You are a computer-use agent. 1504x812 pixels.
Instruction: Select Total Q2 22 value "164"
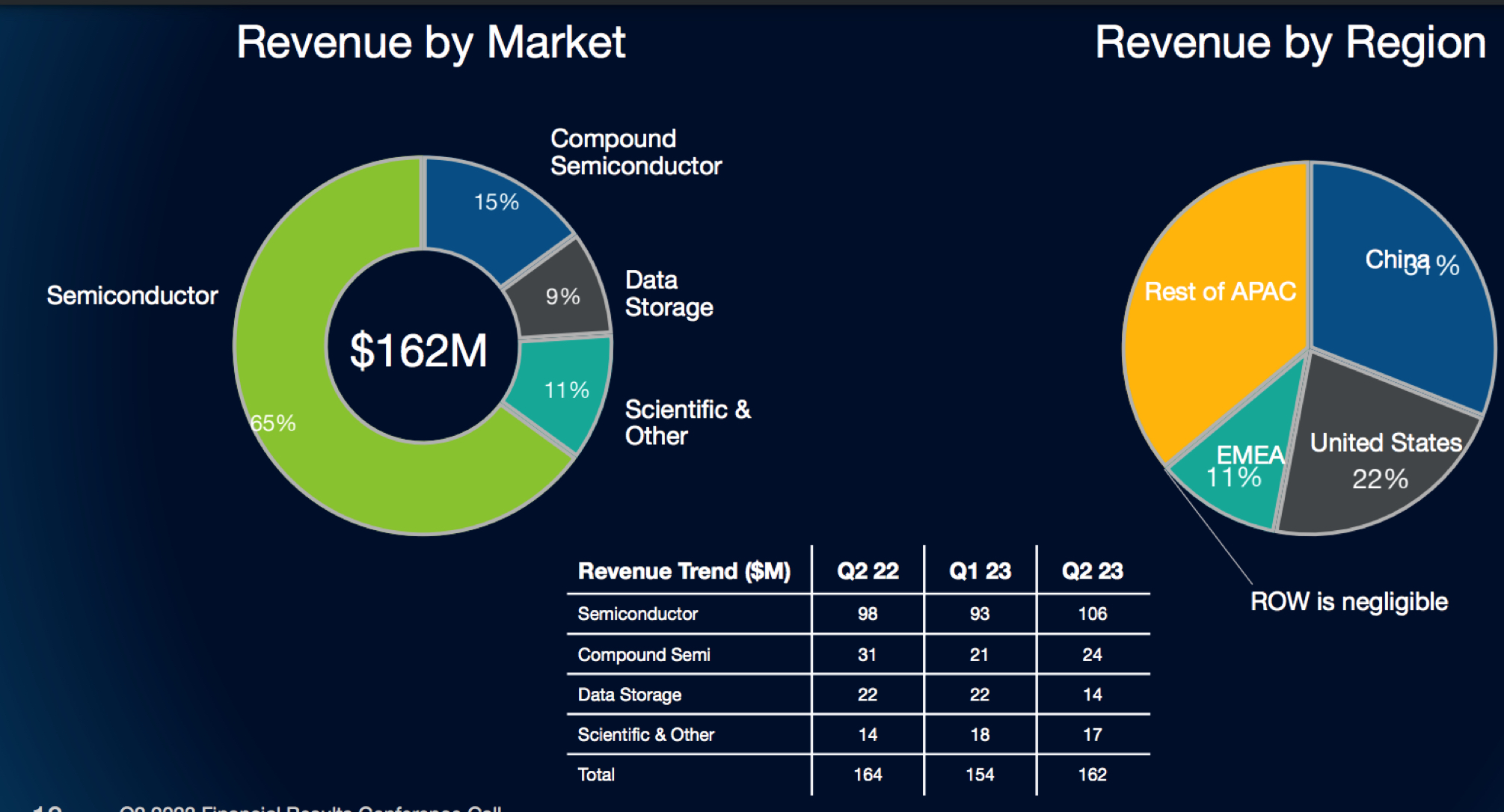(x=868, y=775)
